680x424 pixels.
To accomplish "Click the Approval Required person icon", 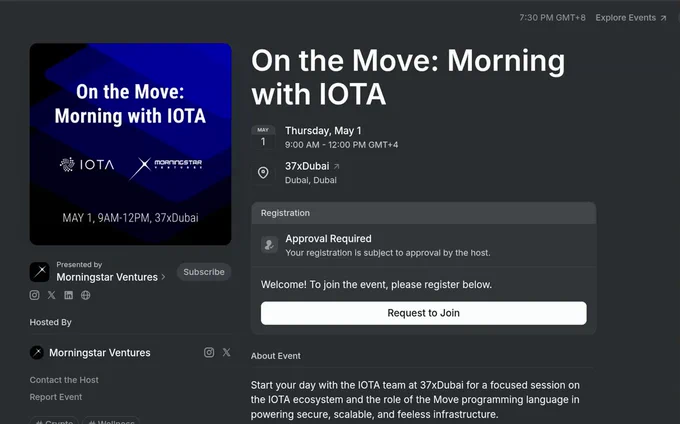I will coord(269,245).
